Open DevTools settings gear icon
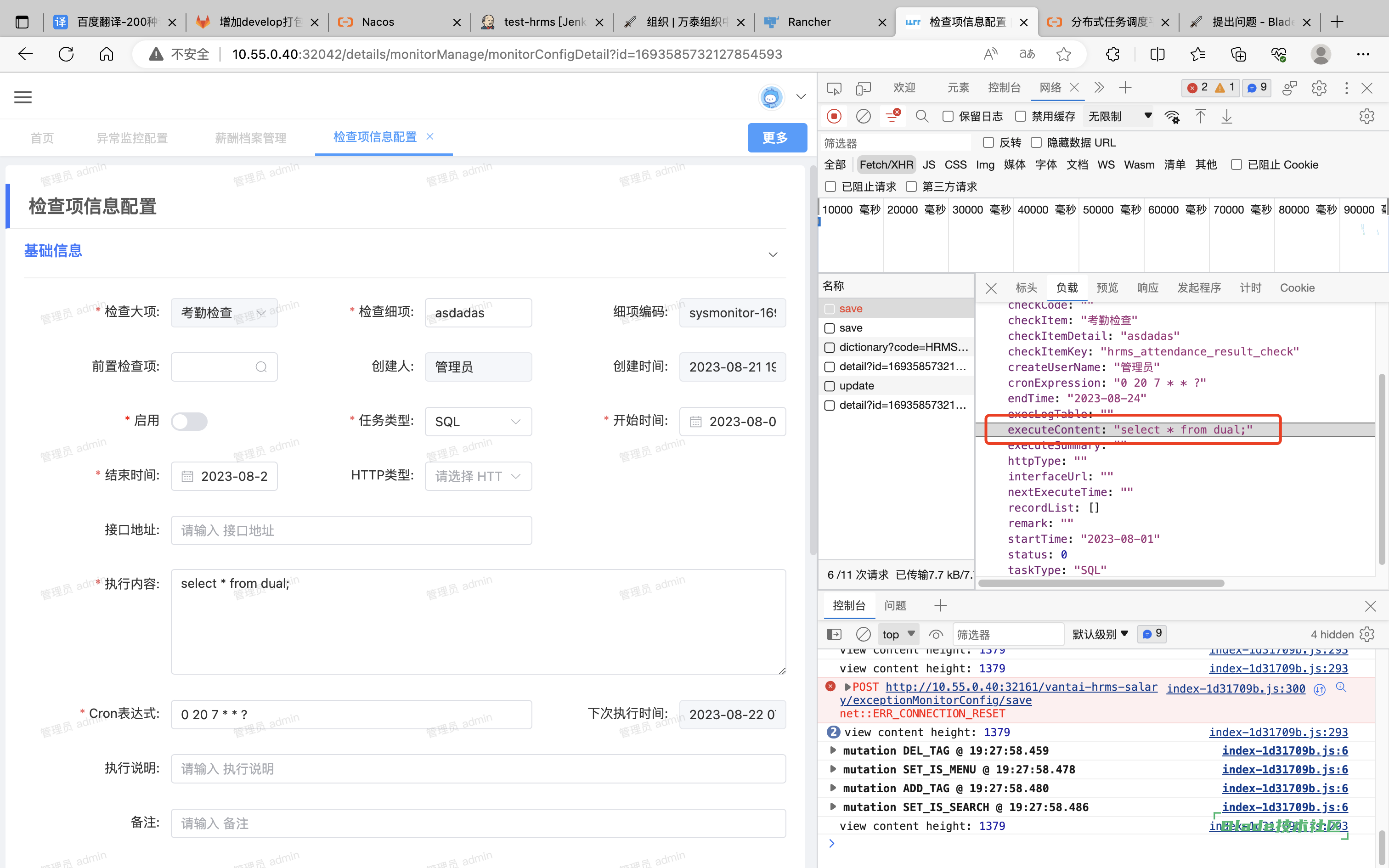This screenshot has height=868, width=1389. click(x=1319, y=88)
